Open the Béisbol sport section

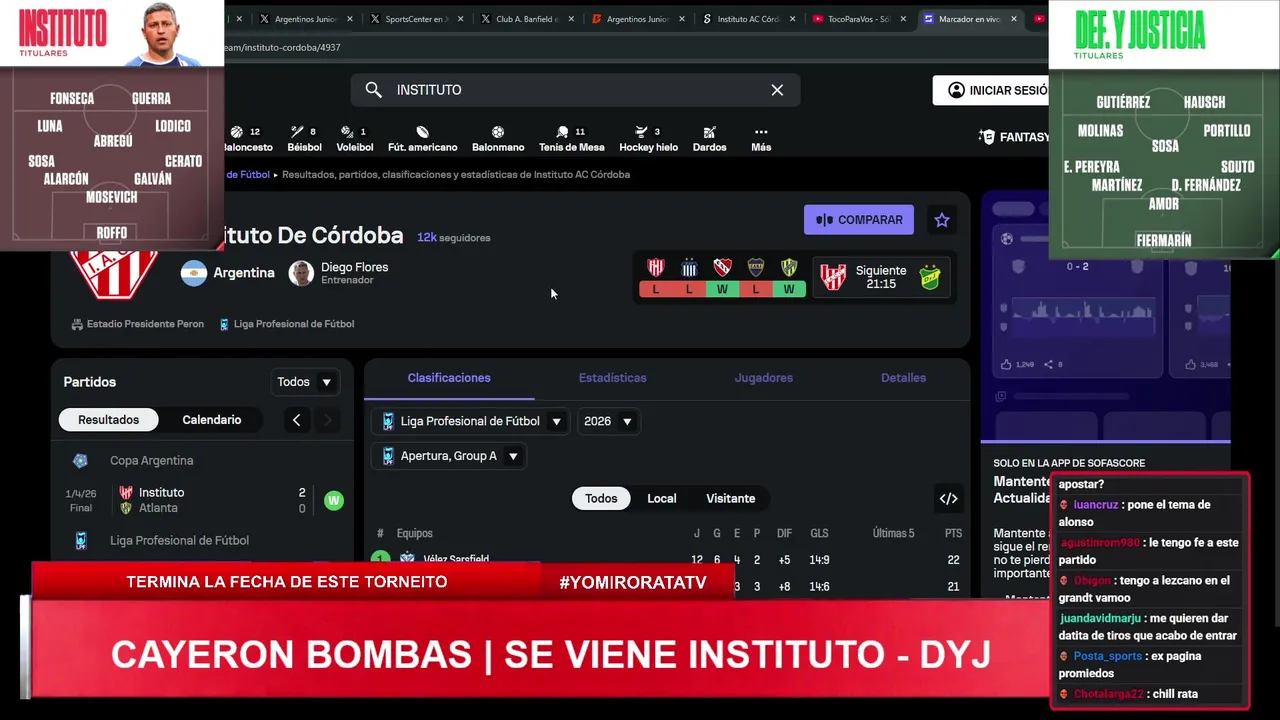(304, 139)
